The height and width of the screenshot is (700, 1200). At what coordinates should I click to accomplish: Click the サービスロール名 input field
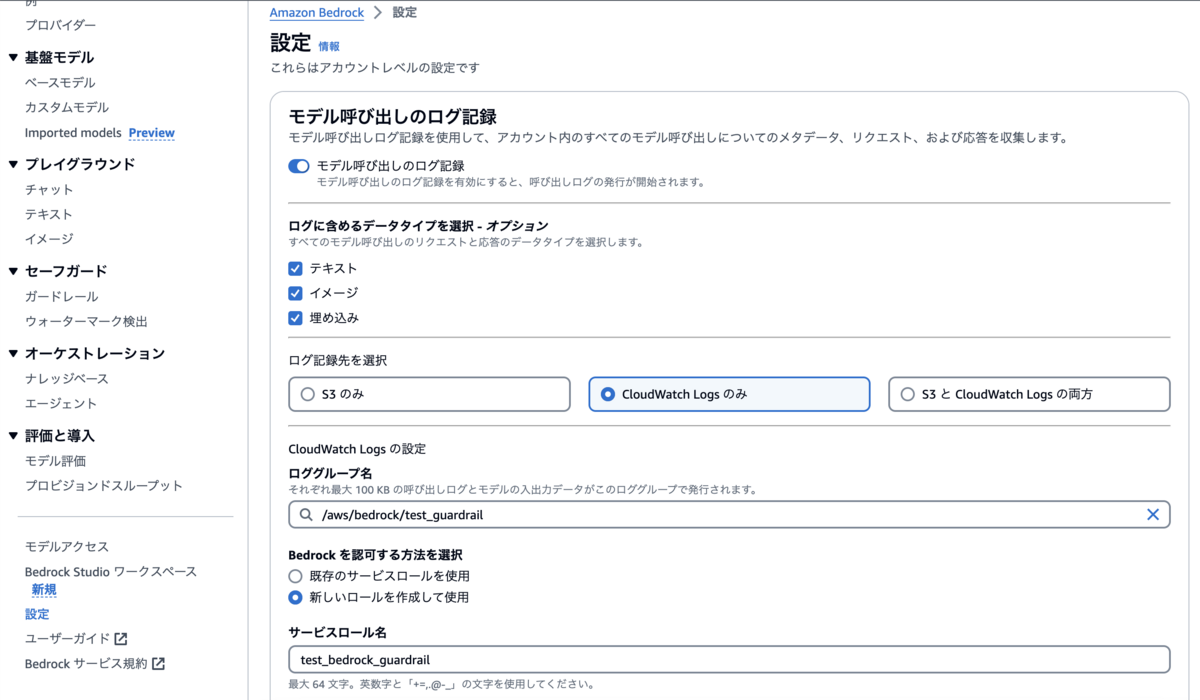[729, 659]
